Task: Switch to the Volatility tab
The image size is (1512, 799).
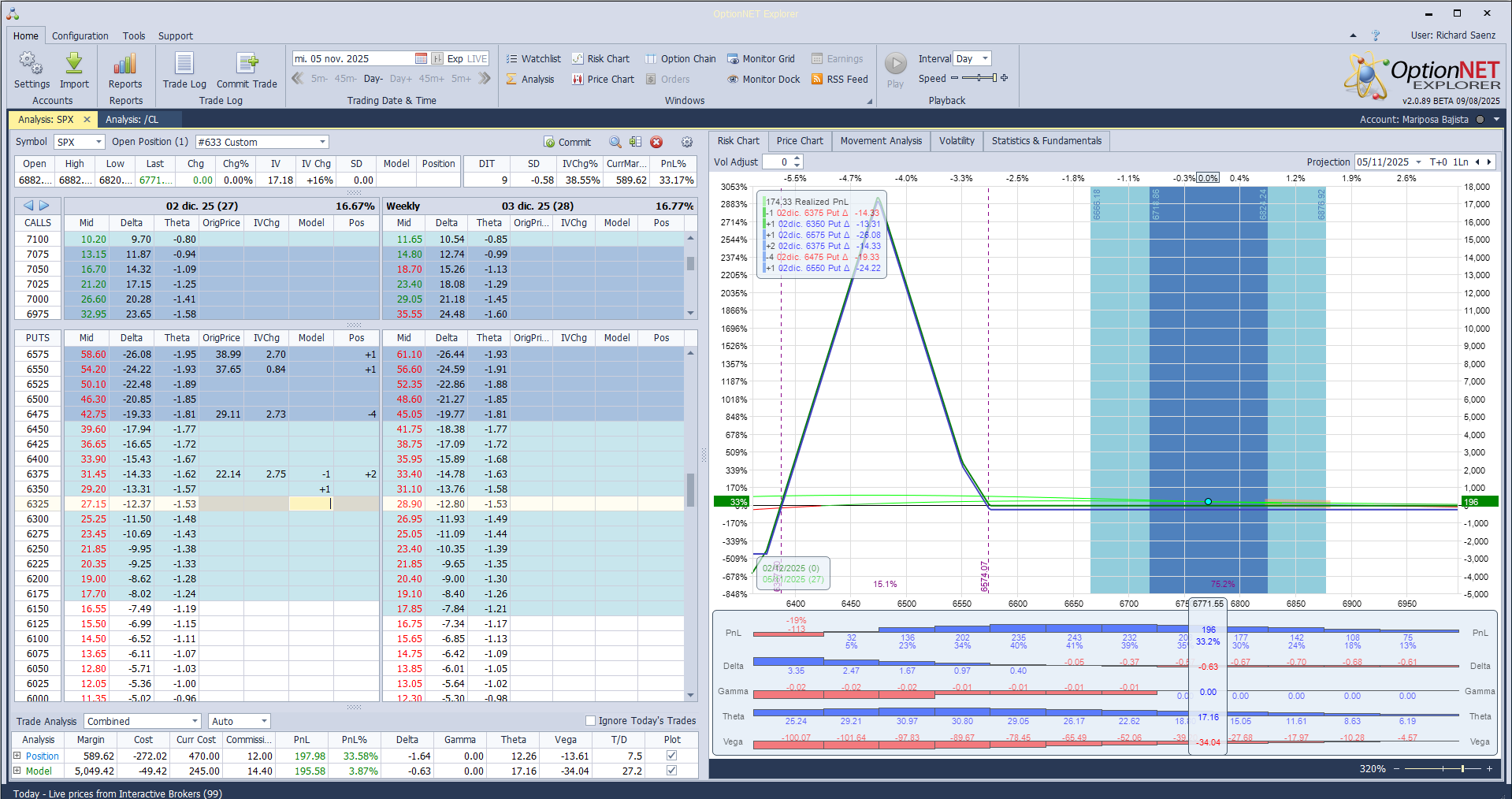Action: [x=957, y=141]
